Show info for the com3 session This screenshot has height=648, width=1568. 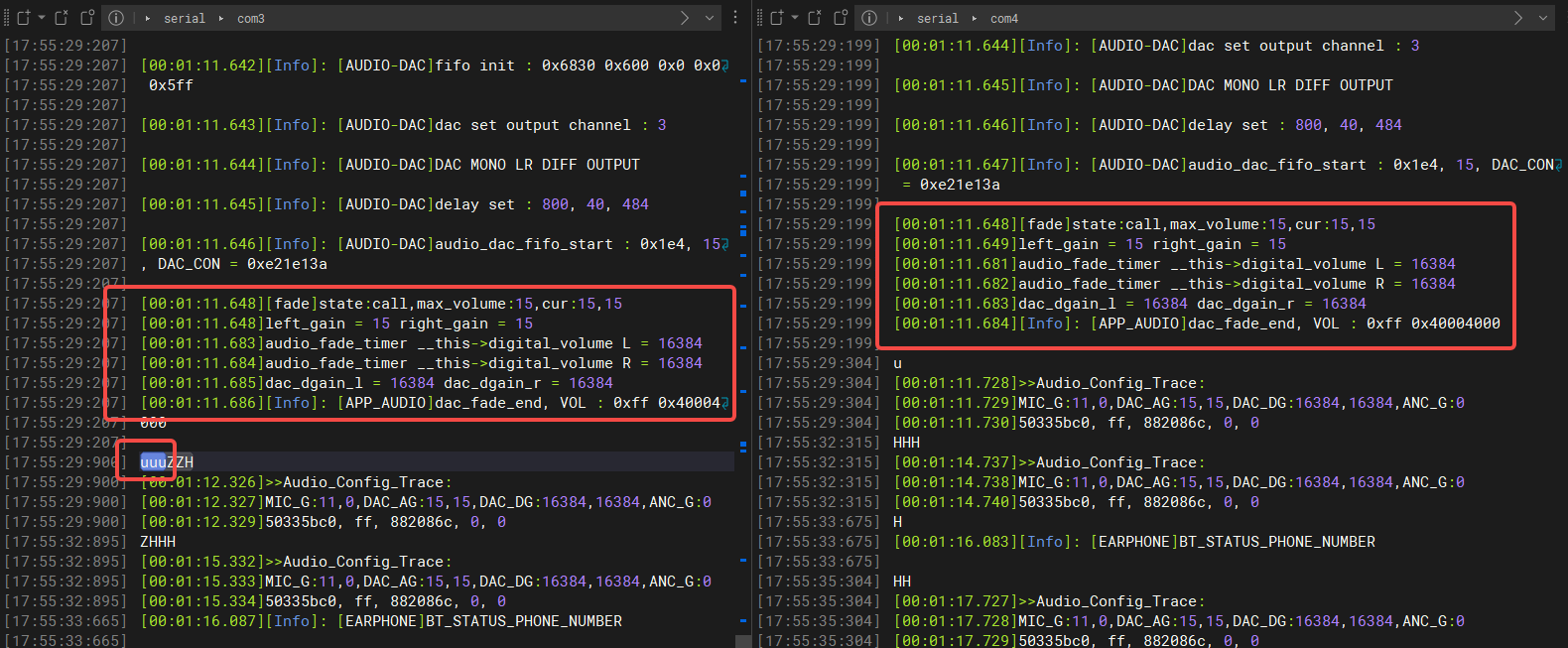click(116, 18)
